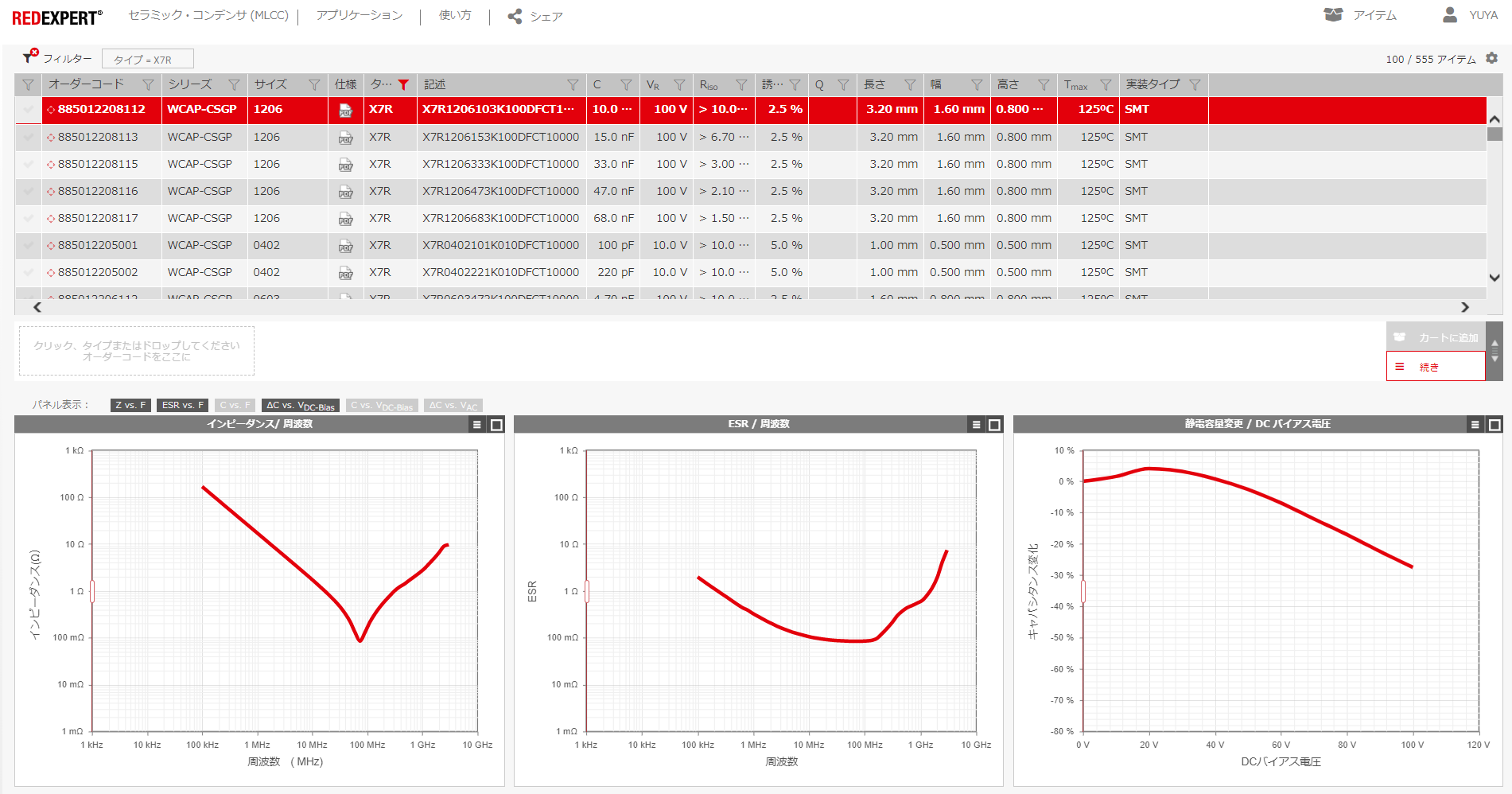The height and width of the screenshot is (794, 1512).
Task: Open the アプリケーション menu
Action: [360, 15]
